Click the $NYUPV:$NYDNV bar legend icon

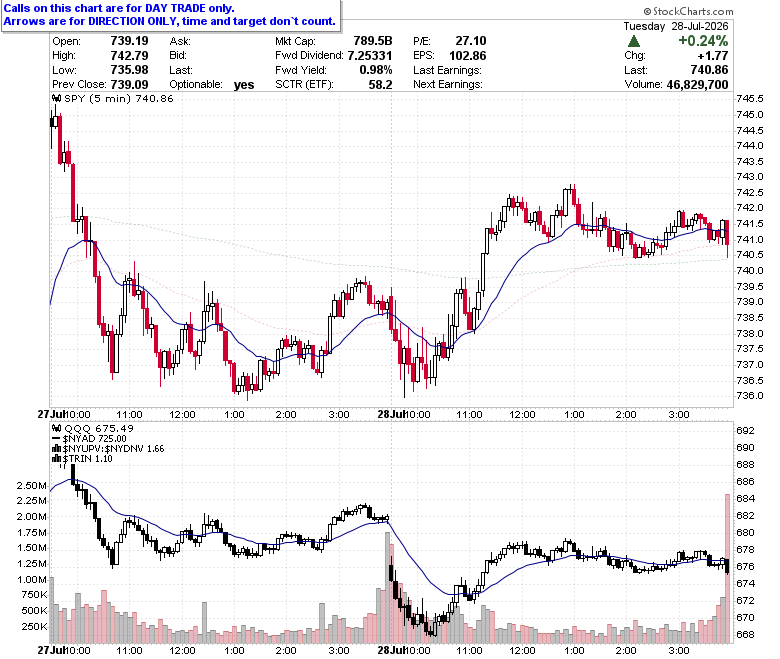[57, 449]
